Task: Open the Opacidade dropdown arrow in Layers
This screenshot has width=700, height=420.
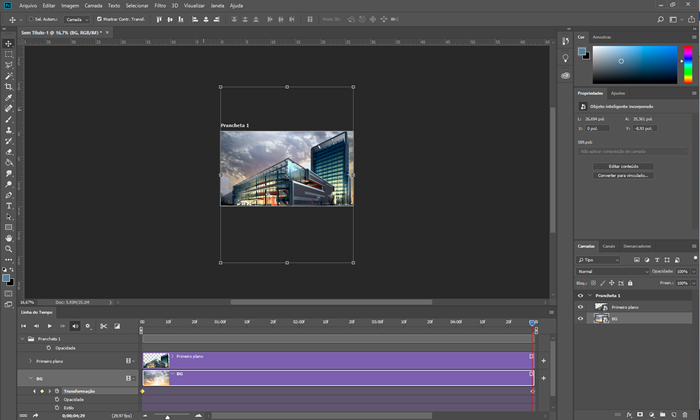Action: (694, 271)
